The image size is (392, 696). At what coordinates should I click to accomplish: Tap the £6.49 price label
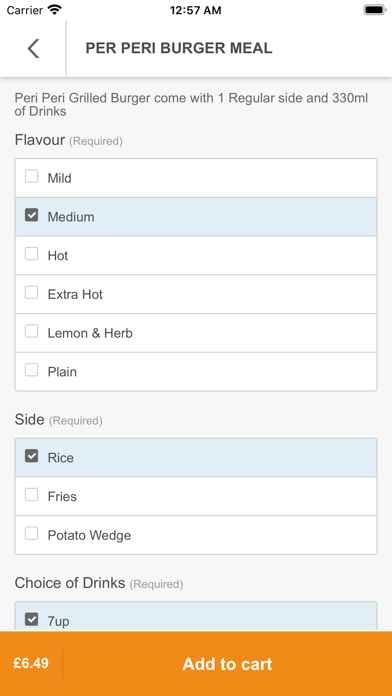pos(31,663)
